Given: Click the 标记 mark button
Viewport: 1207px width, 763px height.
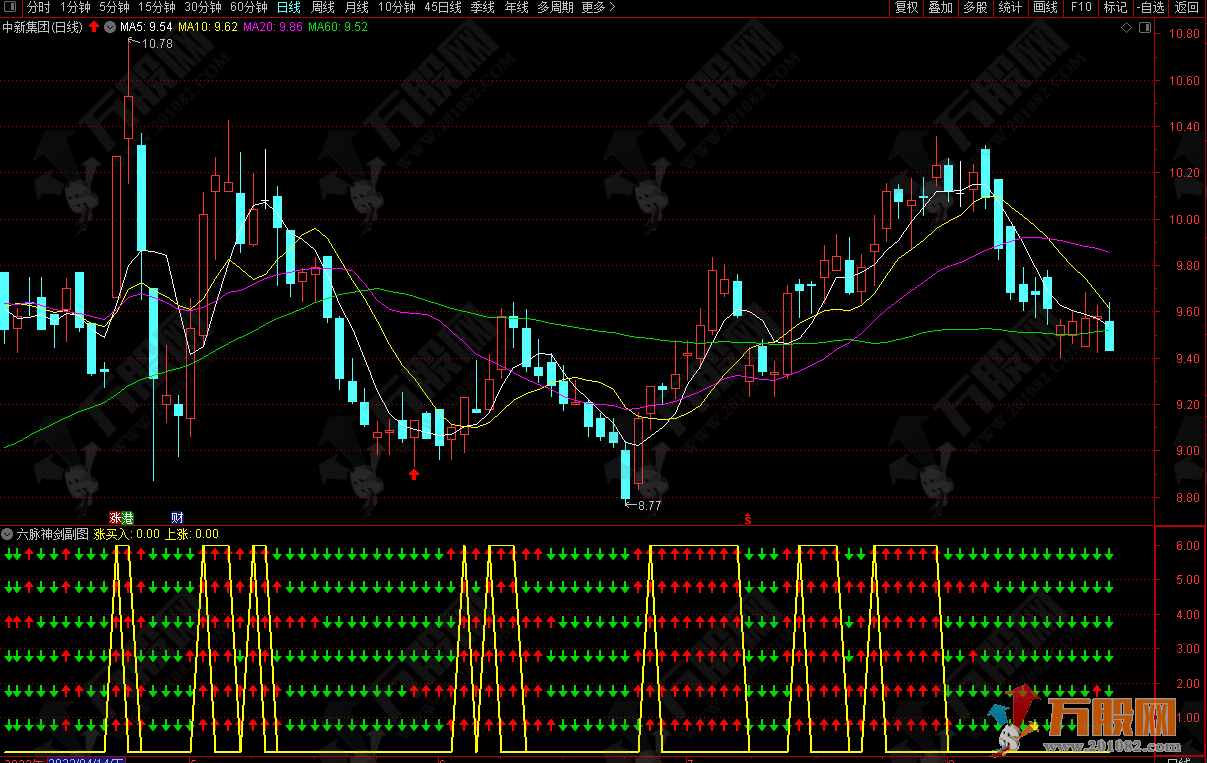Looking at the screenshot, I should click(x=1115, y=7).
